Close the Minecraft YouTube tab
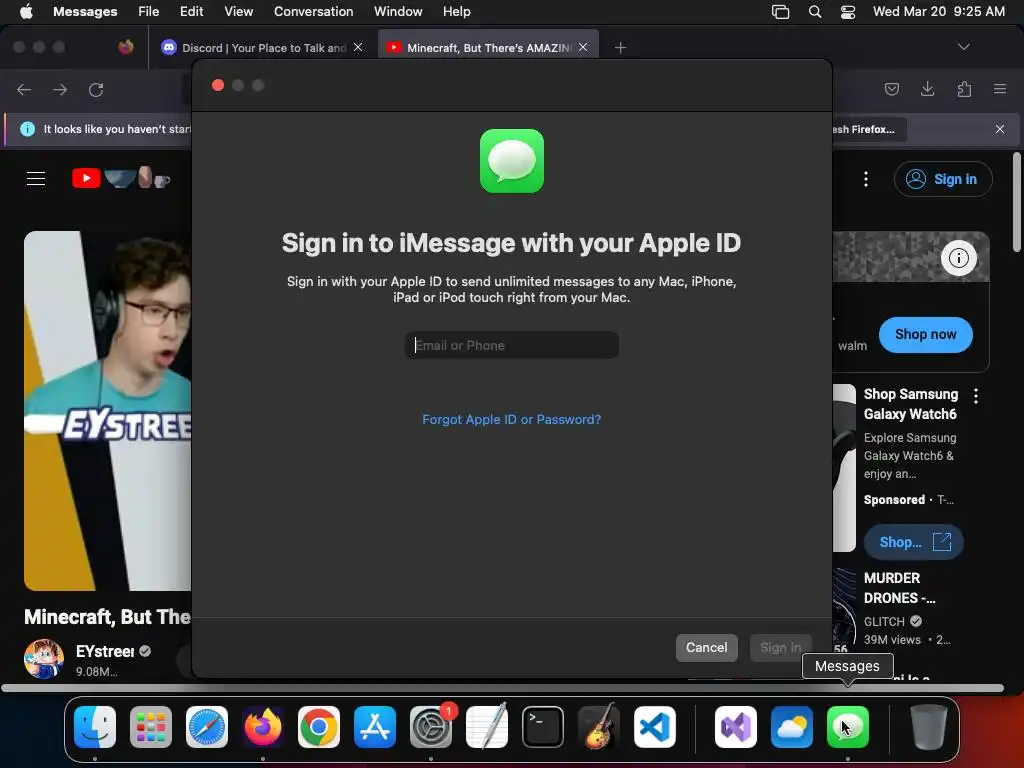 tap(583, 47)
